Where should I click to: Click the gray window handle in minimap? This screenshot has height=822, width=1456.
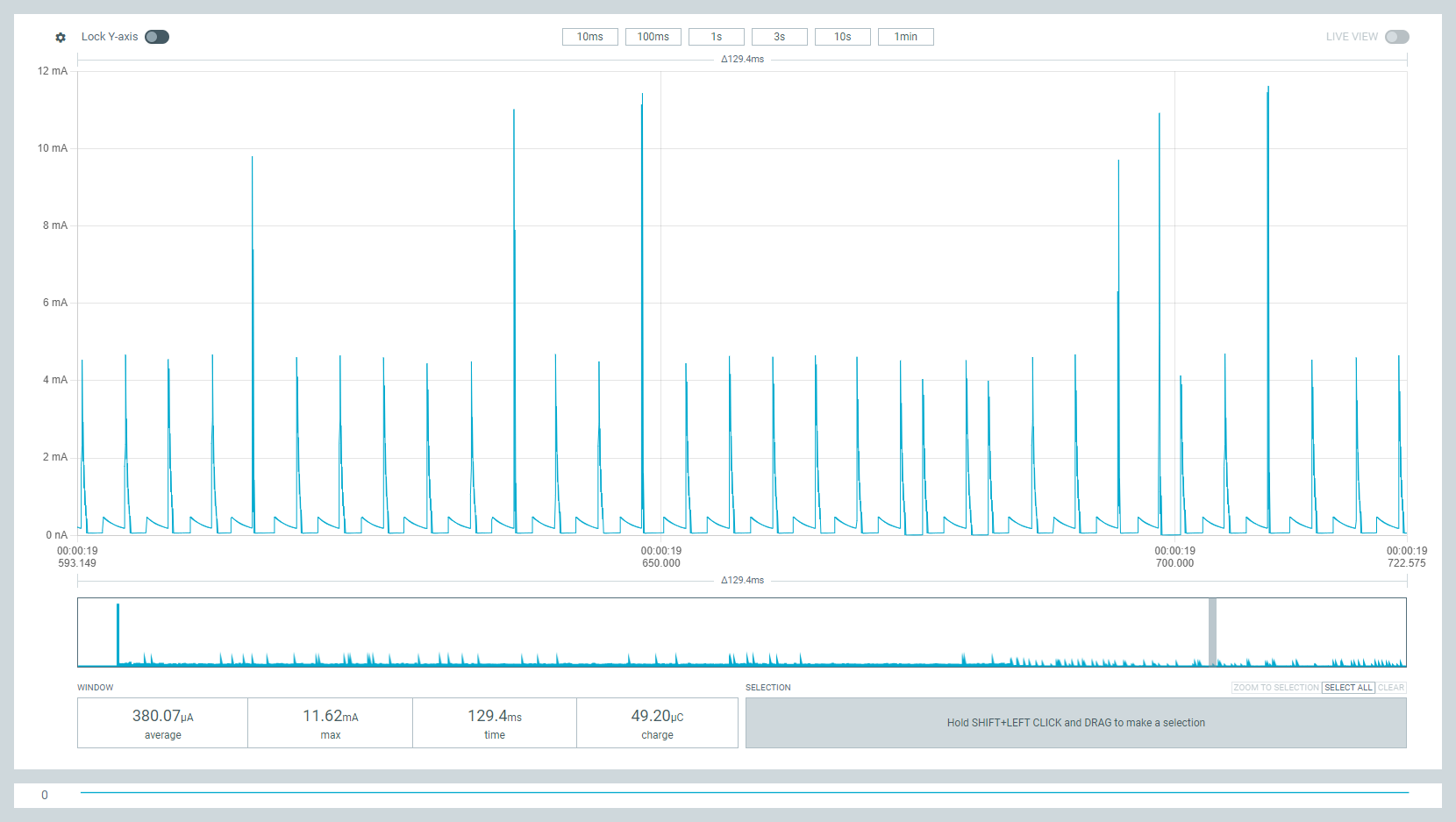[x=1212, y=632]
